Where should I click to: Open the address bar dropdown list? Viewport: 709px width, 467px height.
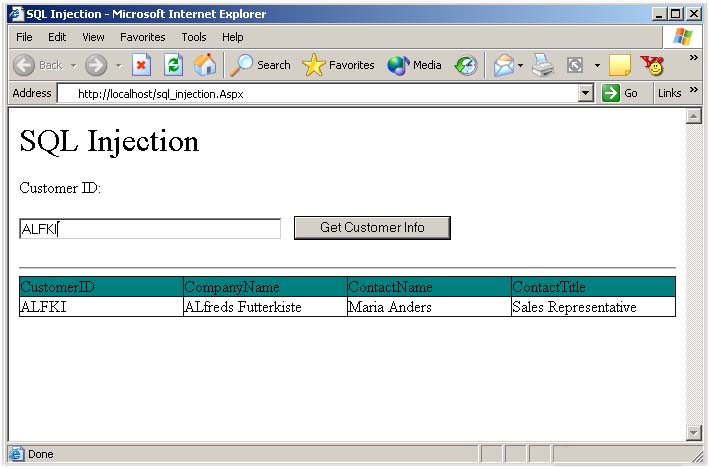pos(586,93)
